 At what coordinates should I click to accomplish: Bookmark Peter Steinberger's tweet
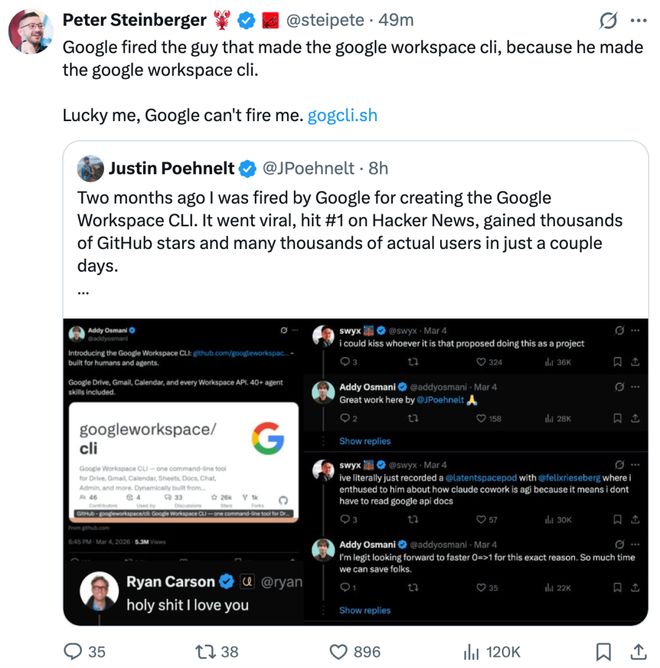[x=603, y=652]
